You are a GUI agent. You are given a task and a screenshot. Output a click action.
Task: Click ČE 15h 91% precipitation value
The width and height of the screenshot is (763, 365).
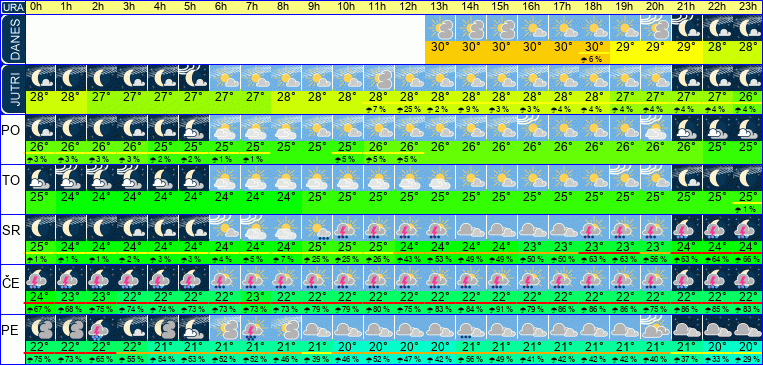[x=502, y=310]
